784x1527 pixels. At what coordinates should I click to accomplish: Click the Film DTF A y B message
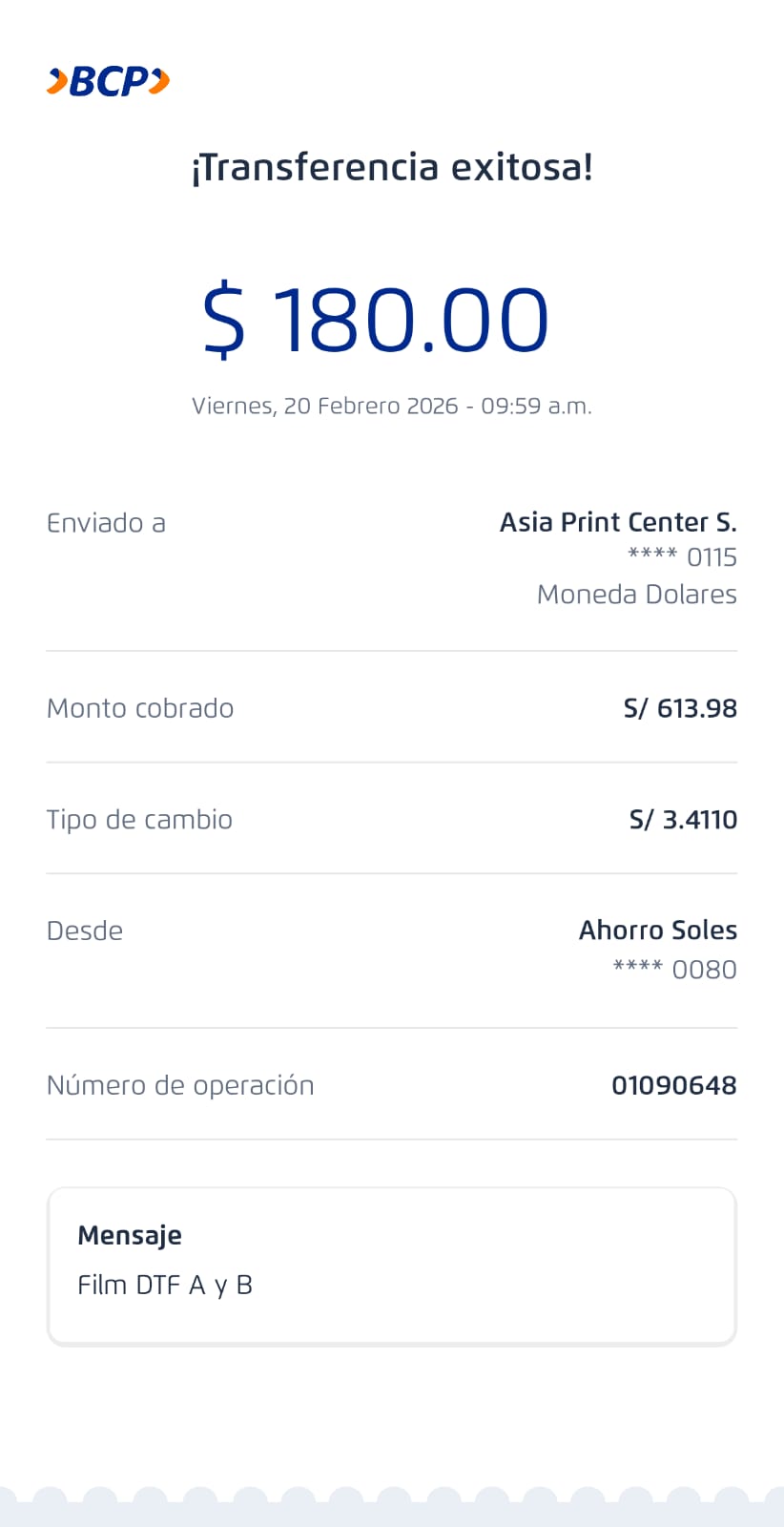coord(165,1285)
